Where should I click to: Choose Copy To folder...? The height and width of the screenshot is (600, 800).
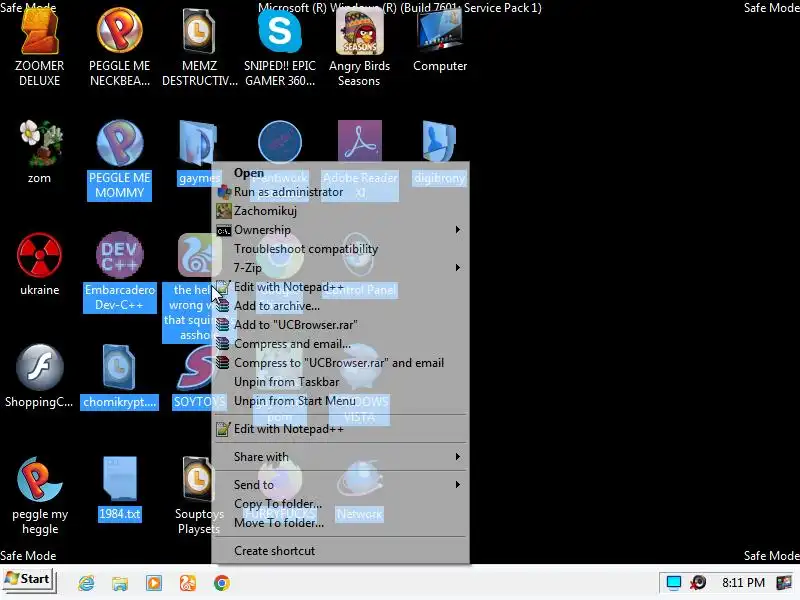pyautogui.click(x=341, y=504)
